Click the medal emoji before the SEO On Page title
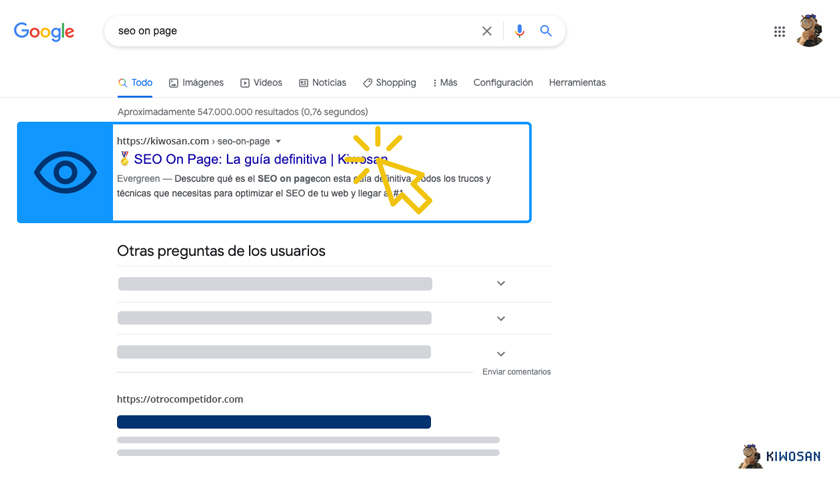840x481 pixels. click(x=124, y=159)
